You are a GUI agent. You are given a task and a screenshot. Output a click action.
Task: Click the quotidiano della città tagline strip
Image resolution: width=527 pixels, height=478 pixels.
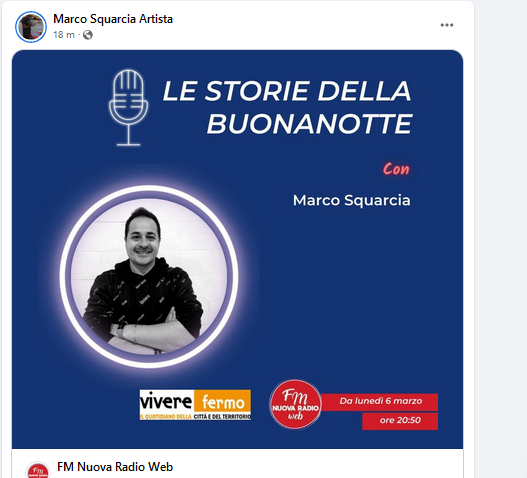[x=195, y=416]
